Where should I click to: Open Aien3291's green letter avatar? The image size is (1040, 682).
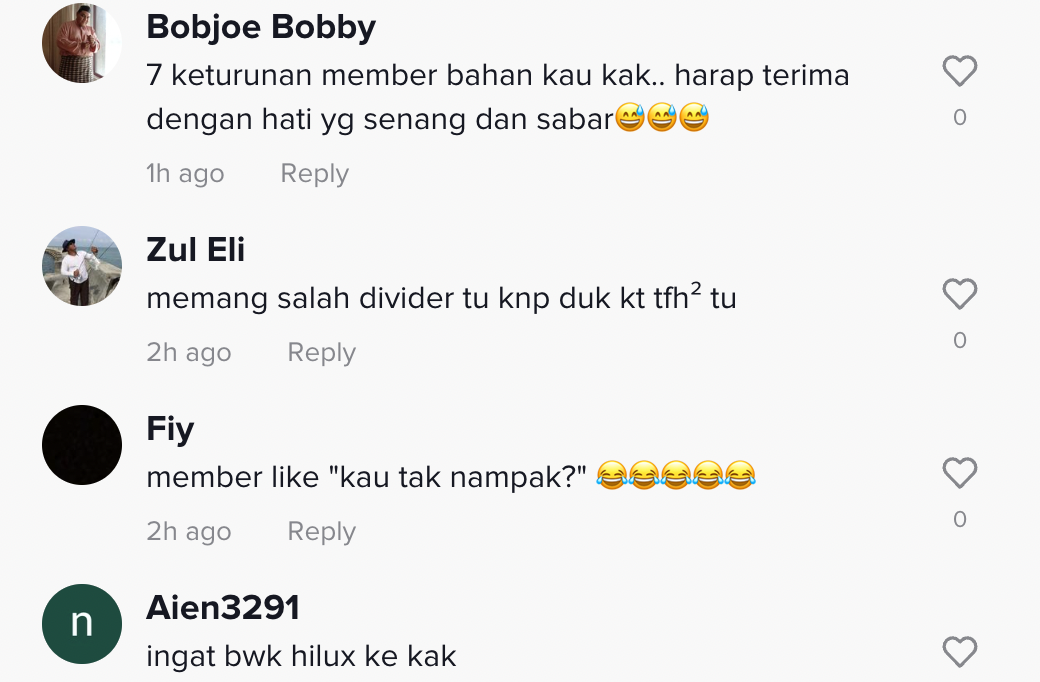click(82, 624)
